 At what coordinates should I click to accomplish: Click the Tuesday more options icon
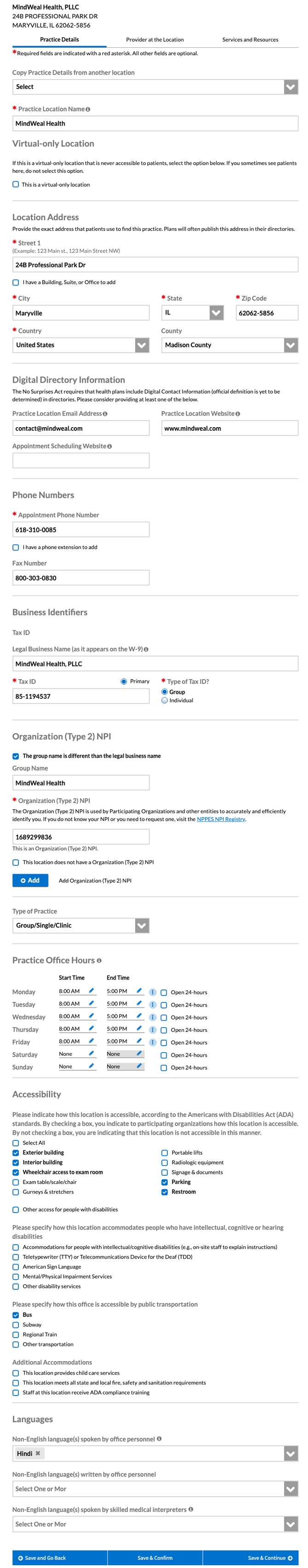coord(153,1004)
